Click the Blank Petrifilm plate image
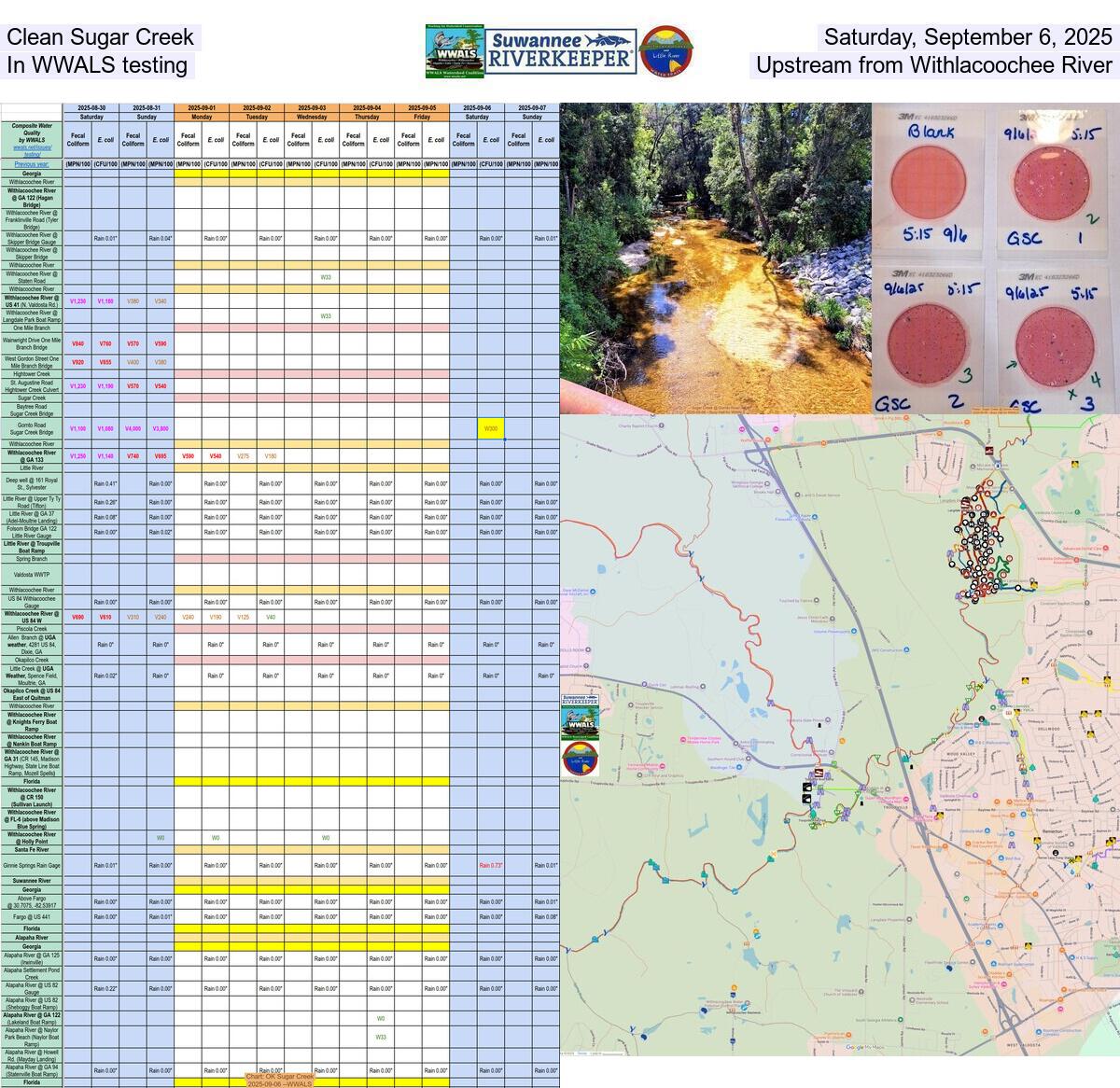 point(927,182)
